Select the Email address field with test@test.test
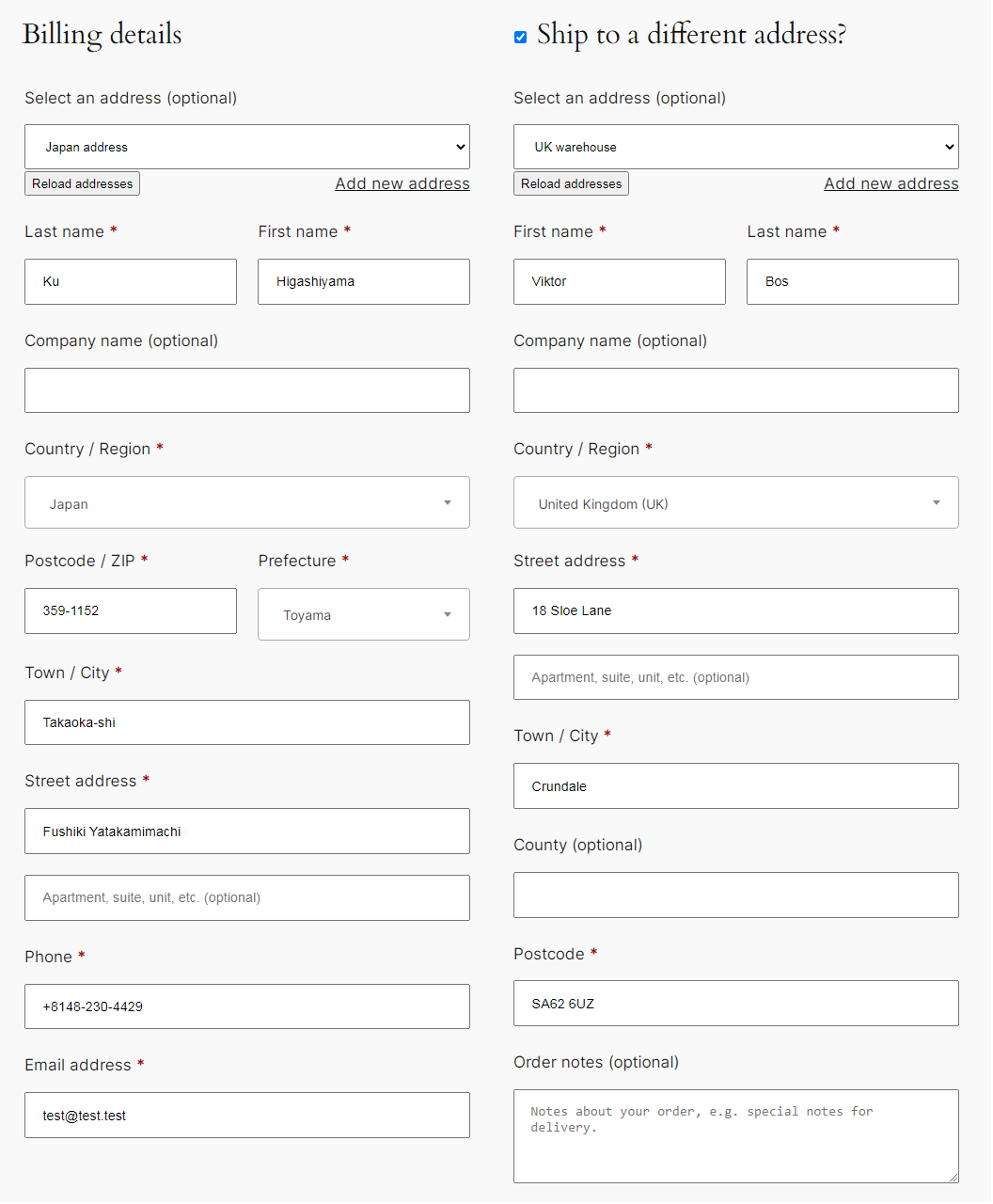 [246, 1116]
